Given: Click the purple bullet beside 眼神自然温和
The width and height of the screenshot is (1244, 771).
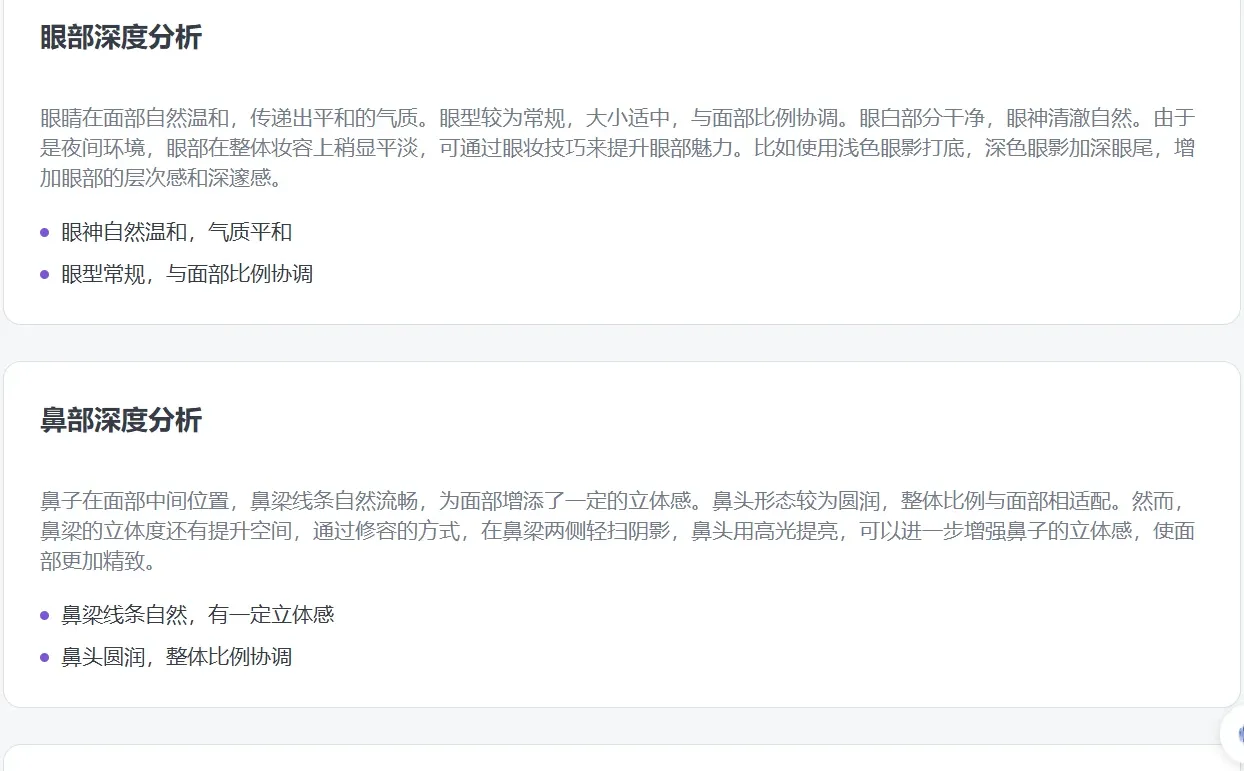Looking at the screenshot, I should tap(43, 231).
